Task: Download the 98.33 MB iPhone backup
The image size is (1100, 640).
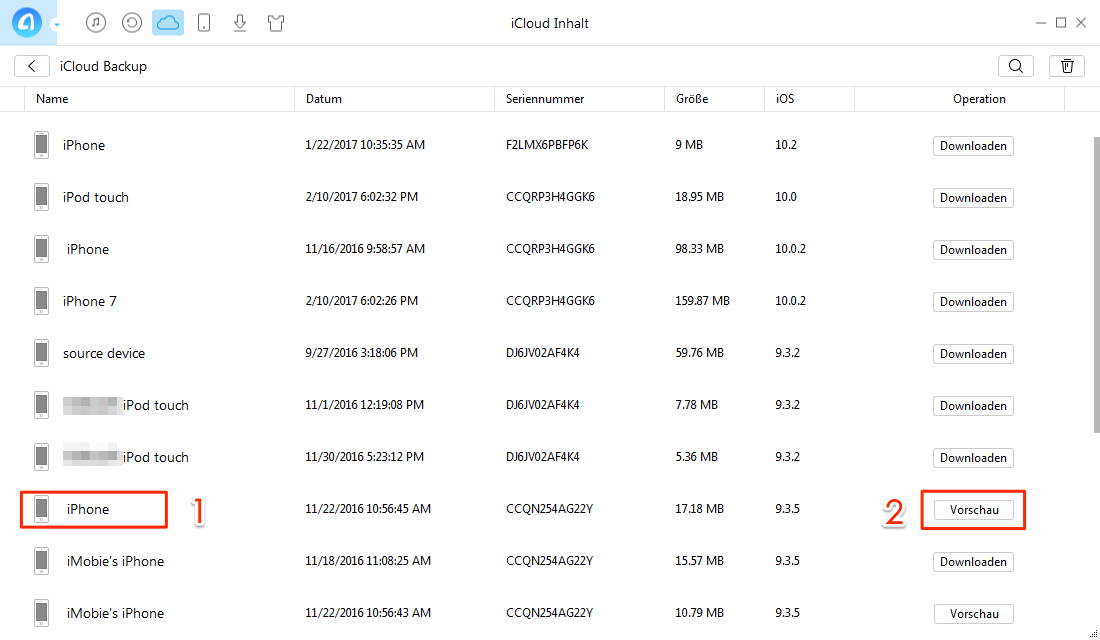Action: [973, 250]
